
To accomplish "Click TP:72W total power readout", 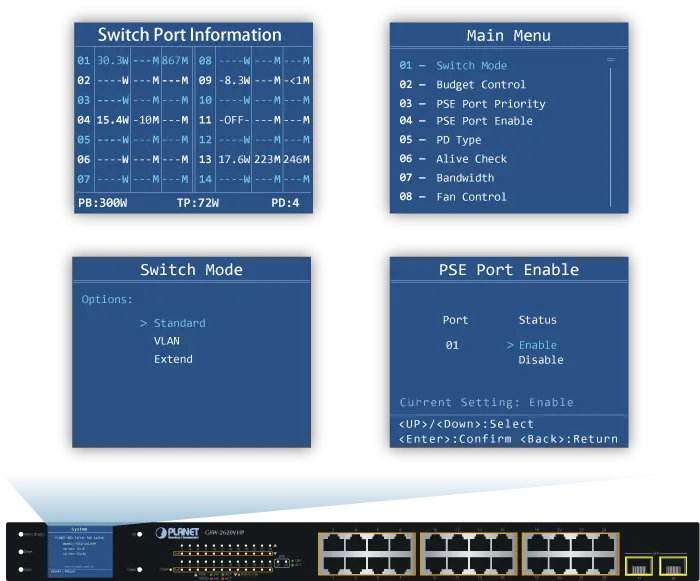I will pos(198,203).
